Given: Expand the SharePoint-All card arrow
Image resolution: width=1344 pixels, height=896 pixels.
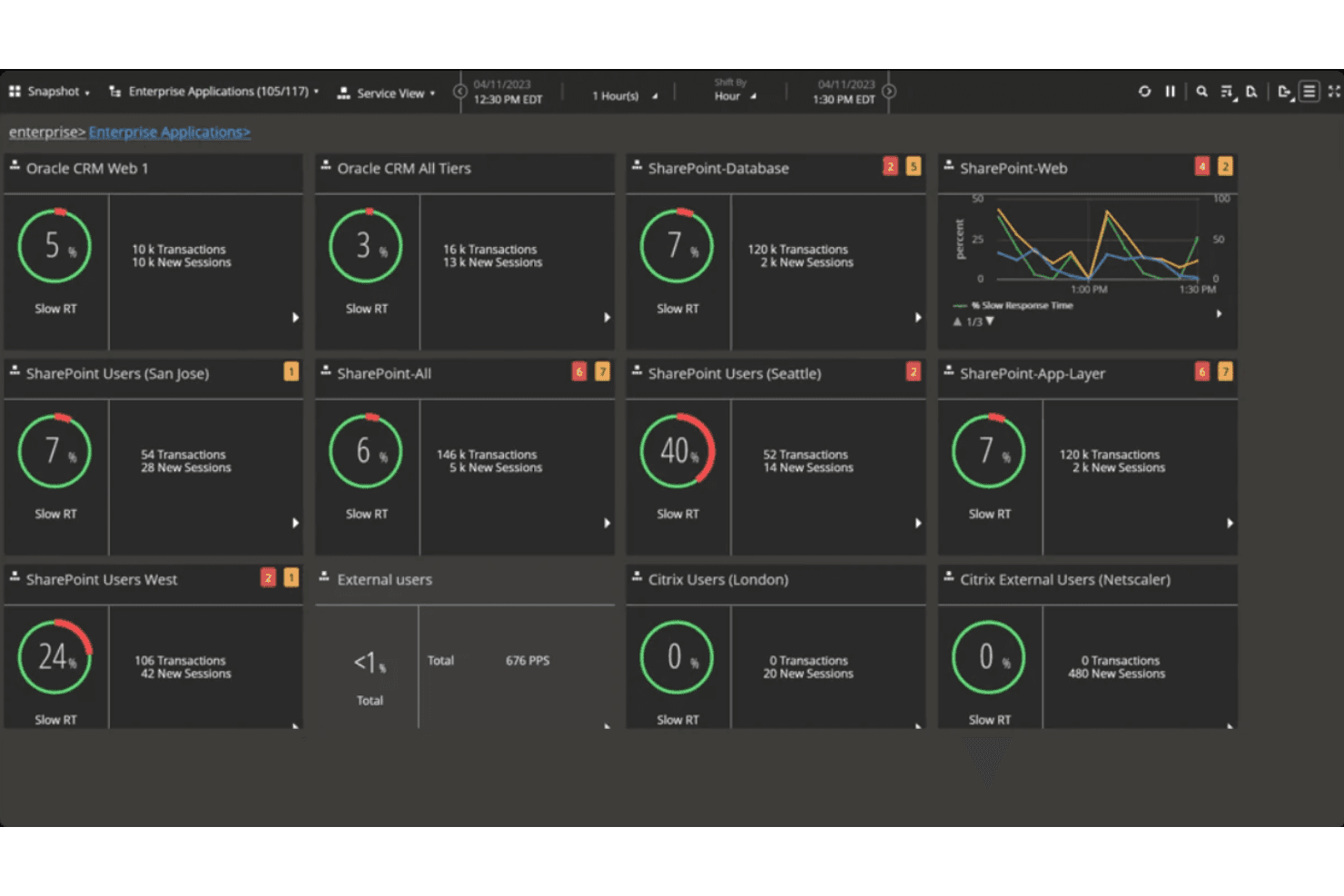Looking at the screenshot, I should (607, 523).
